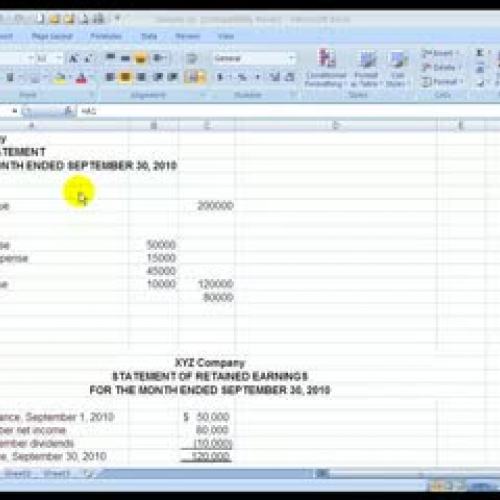Toggle Wrap Text
The width and height of the screenshot is (500, 500).
click(x=191, y=59)
